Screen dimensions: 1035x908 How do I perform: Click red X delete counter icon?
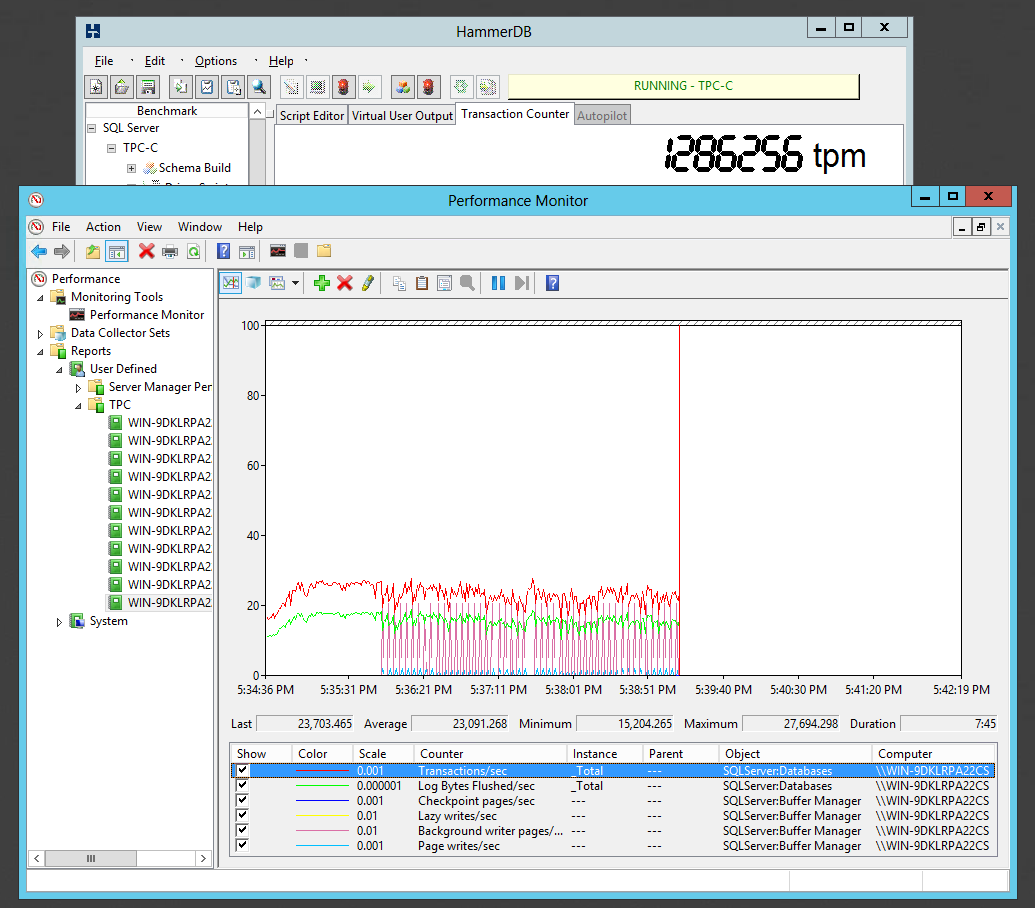(345, 283)
